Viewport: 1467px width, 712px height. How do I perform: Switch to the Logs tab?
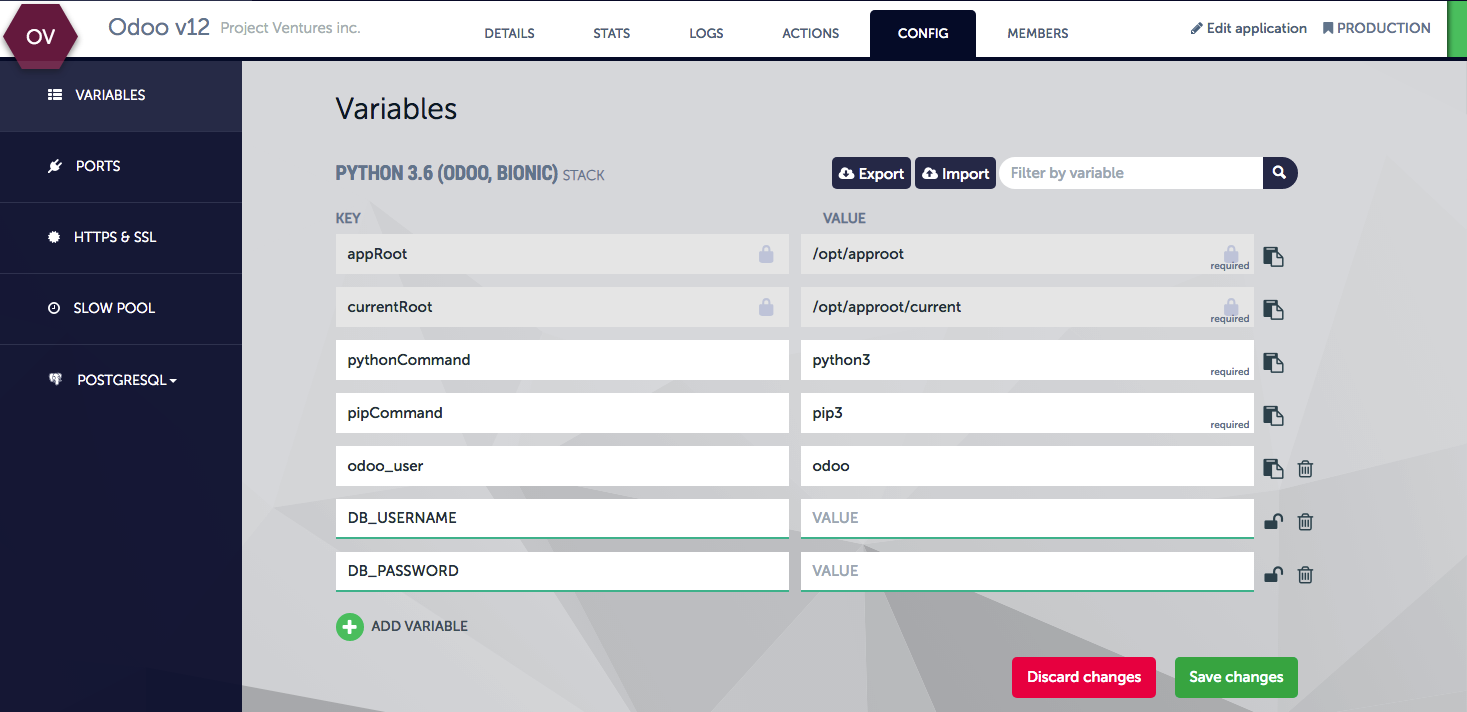coord(706,33)
